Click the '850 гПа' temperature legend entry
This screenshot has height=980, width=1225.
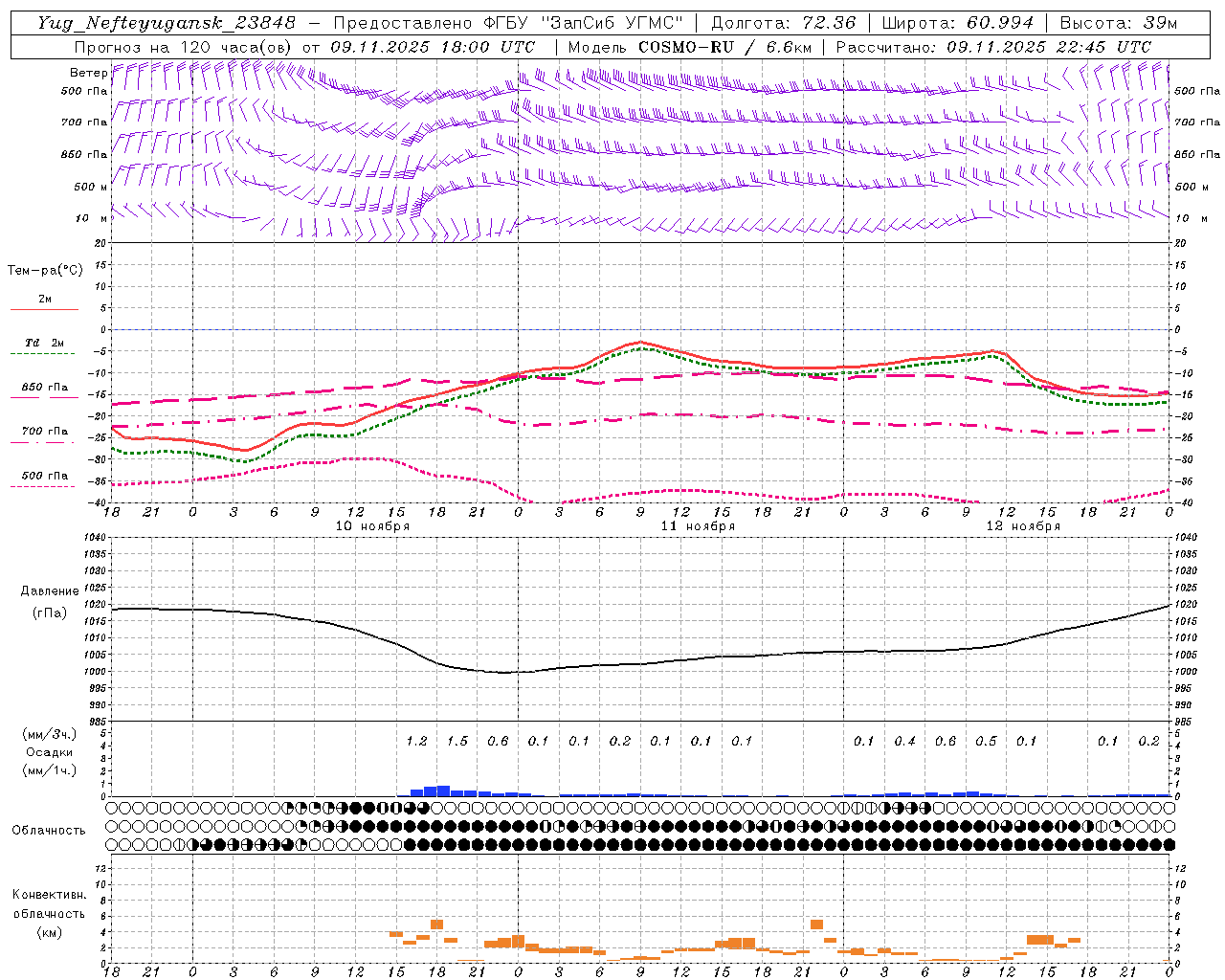tap(44, 388)
